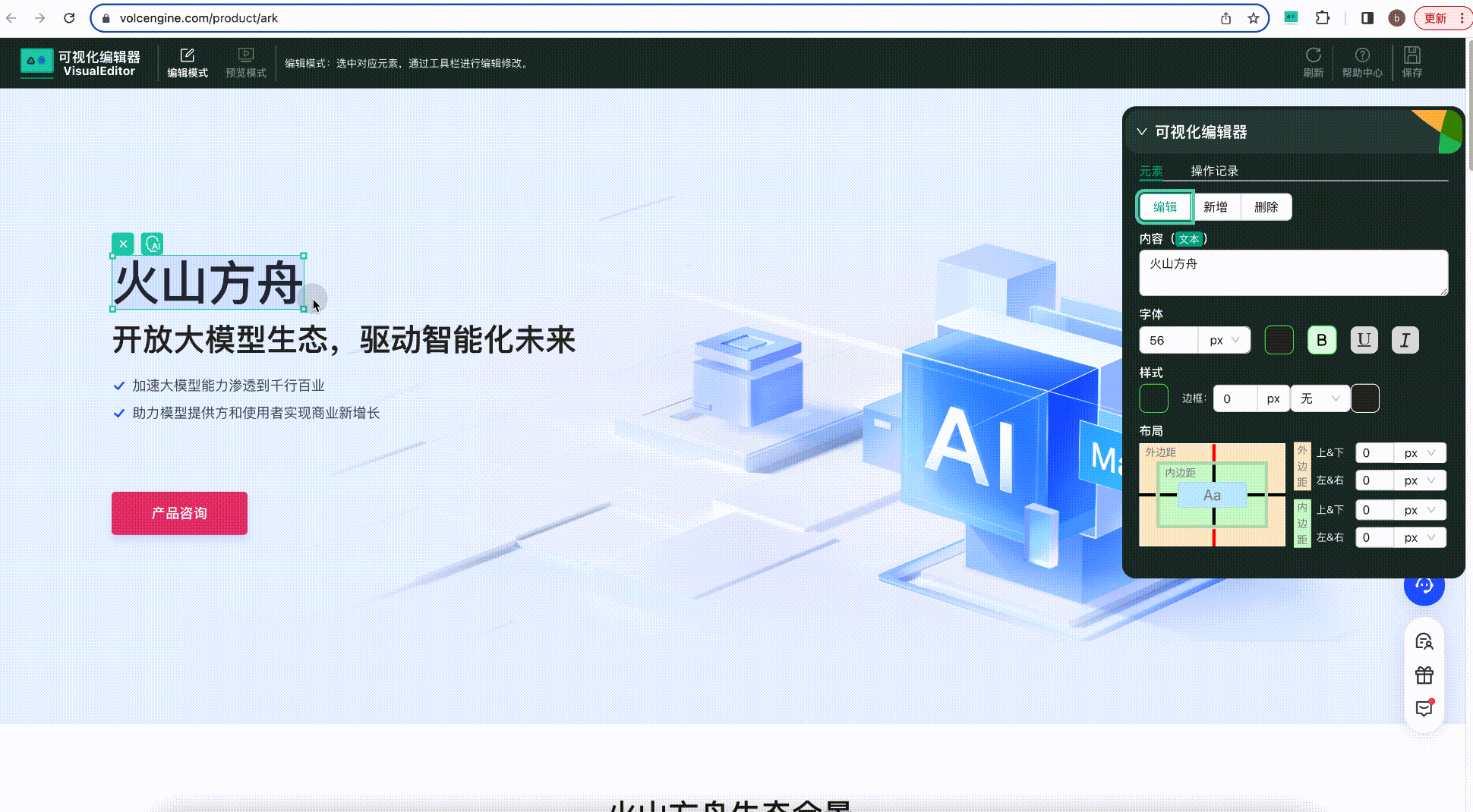The height and width of the screenshot is (812, 1473).
Task: Click the 内边距 左&右 value field
Action: click(x=1375, y=537)
